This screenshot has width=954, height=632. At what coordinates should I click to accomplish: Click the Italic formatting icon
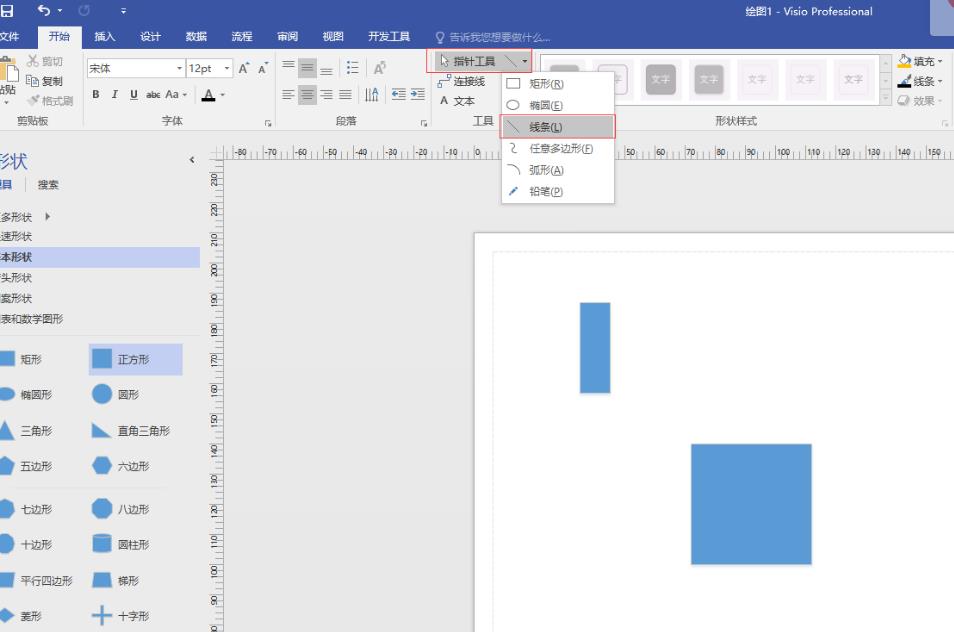coord(115,95)
